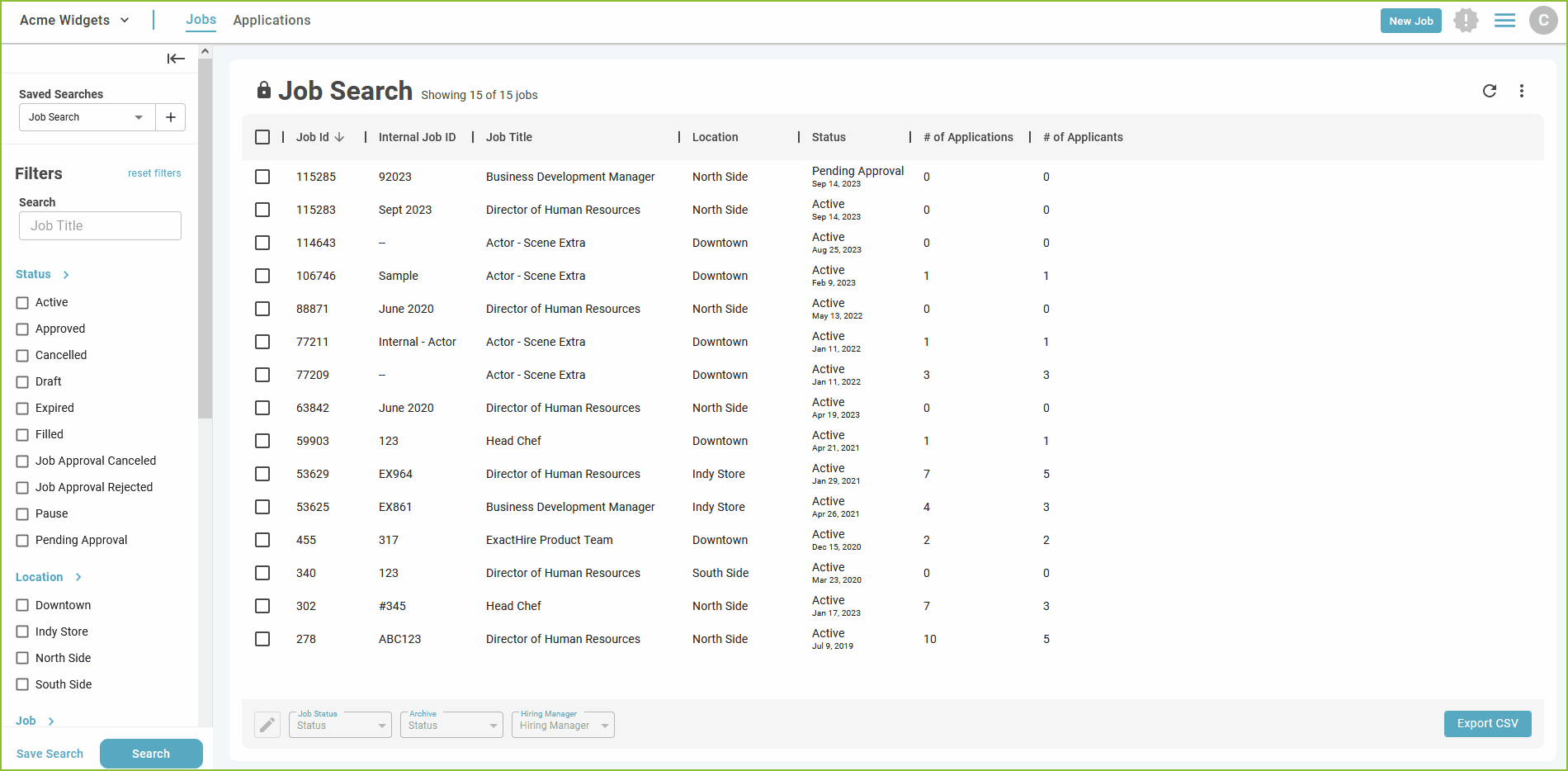Click the pencil edit icon in the bottom bar
This screenshot has width=1568, height=771.
pyautogui.click(x=267, y=725)
